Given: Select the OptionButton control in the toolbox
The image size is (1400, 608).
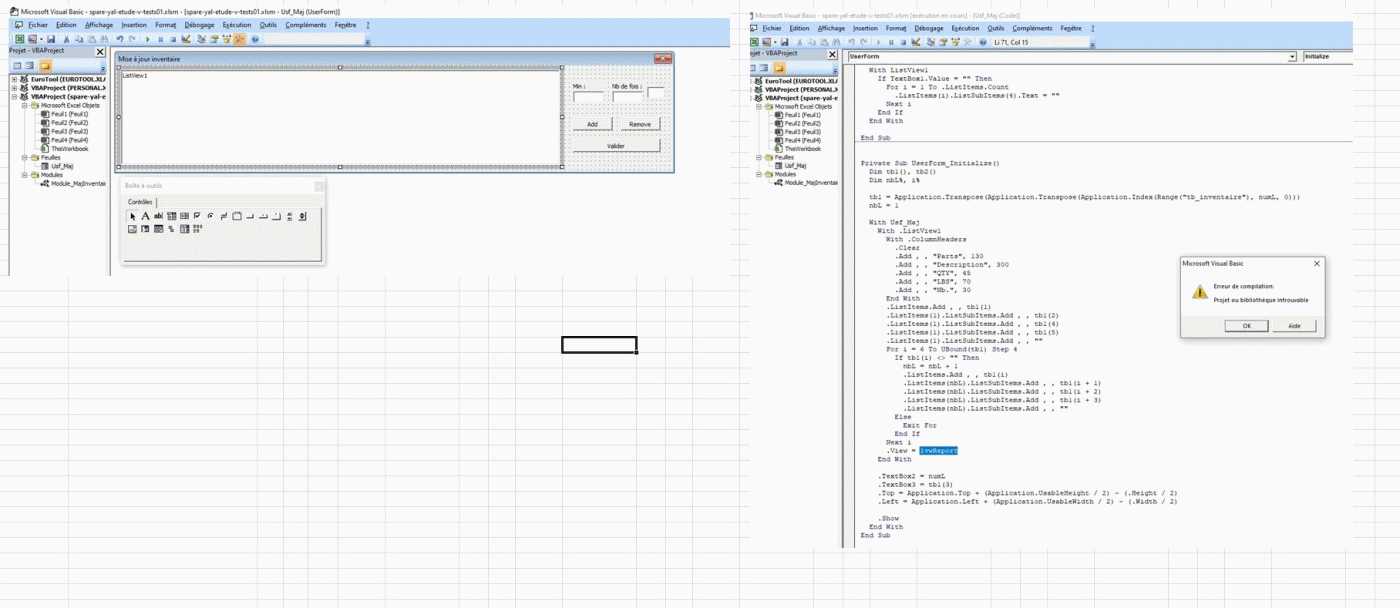Looking at the screenshot, I should coord(210,216).
